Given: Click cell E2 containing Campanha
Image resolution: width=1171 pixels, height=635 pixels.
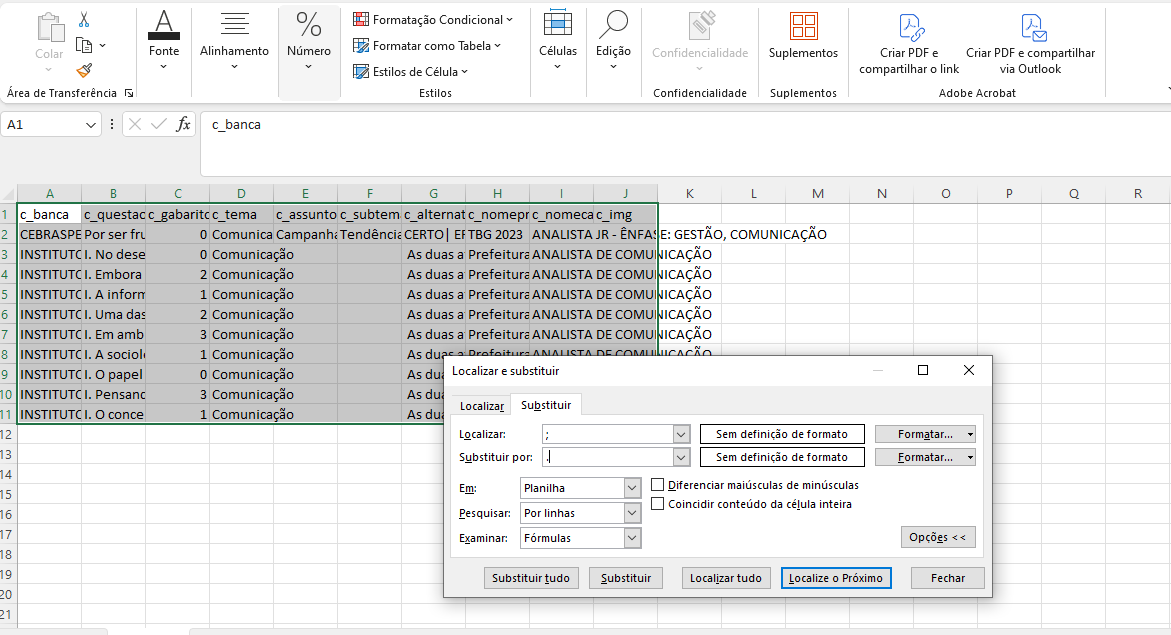Looking at the screenshot, I should 305,235.
